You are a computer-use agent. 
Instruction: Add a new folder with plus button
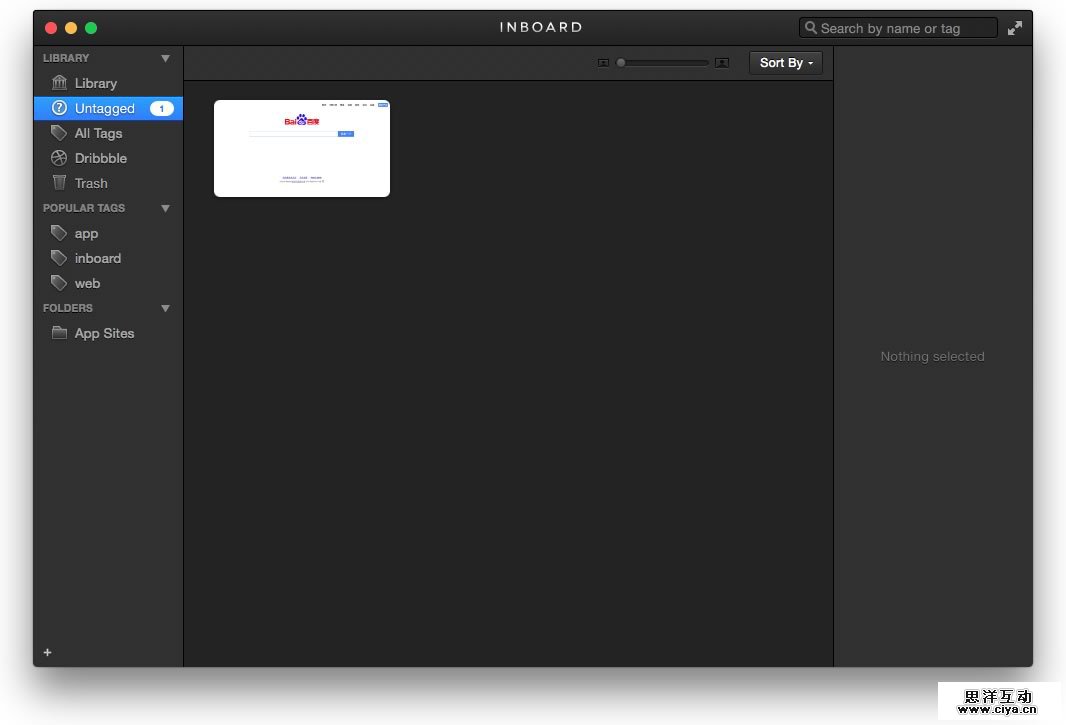[x=48, y=652]
